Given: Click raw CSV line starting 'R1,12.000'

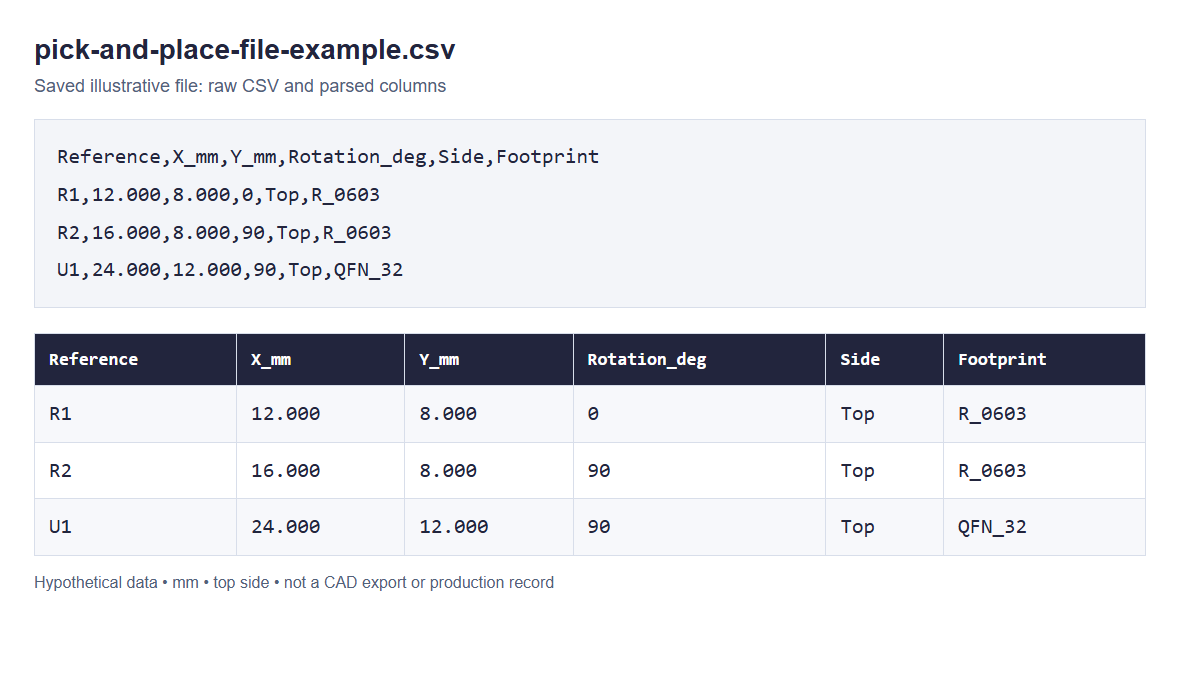Looking at the screenshot, I should (218, 195).
